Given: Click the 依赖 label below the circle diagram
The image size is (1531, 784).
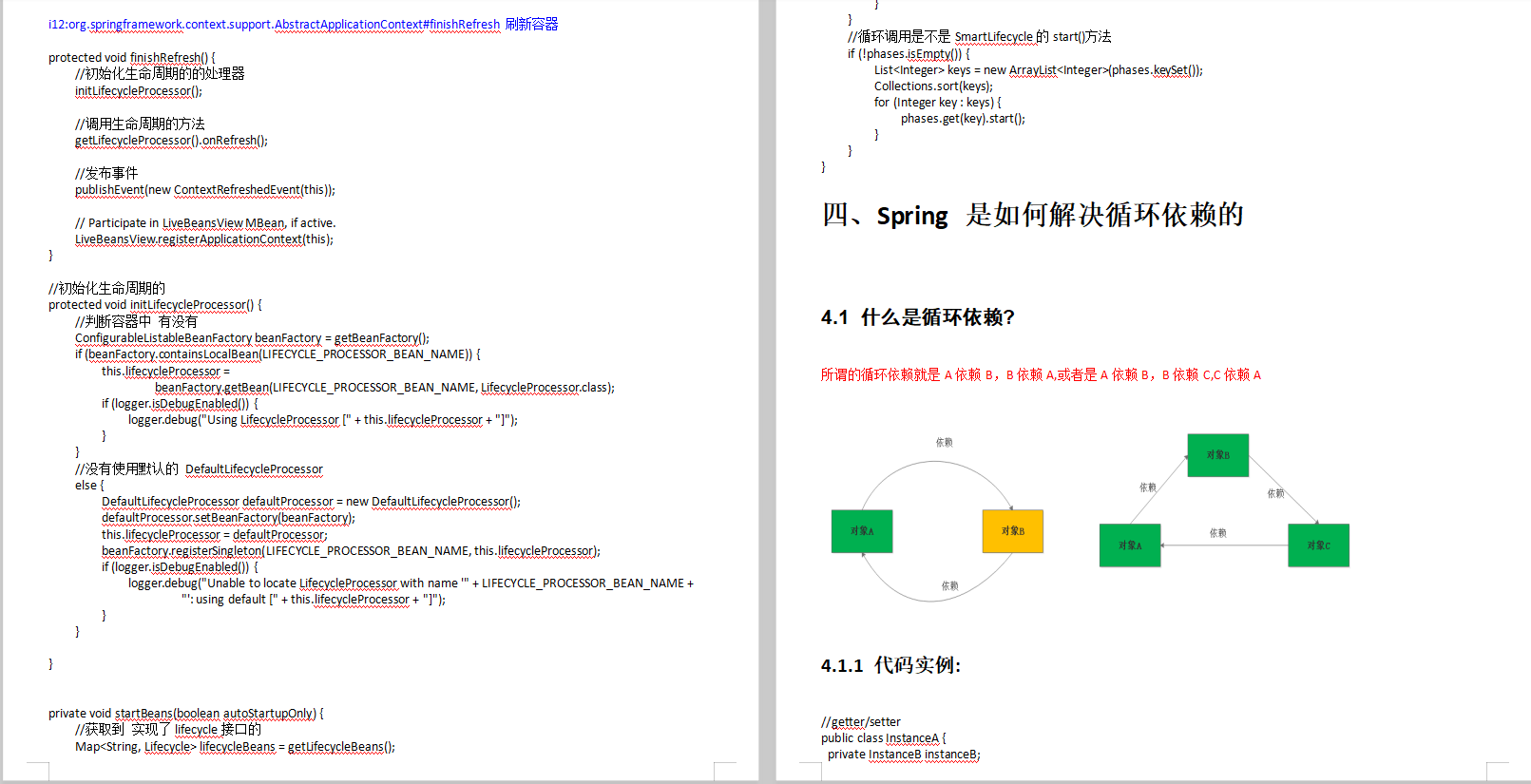Looking at the screenshot, I should pyautogui.click(x=949, y=586).
